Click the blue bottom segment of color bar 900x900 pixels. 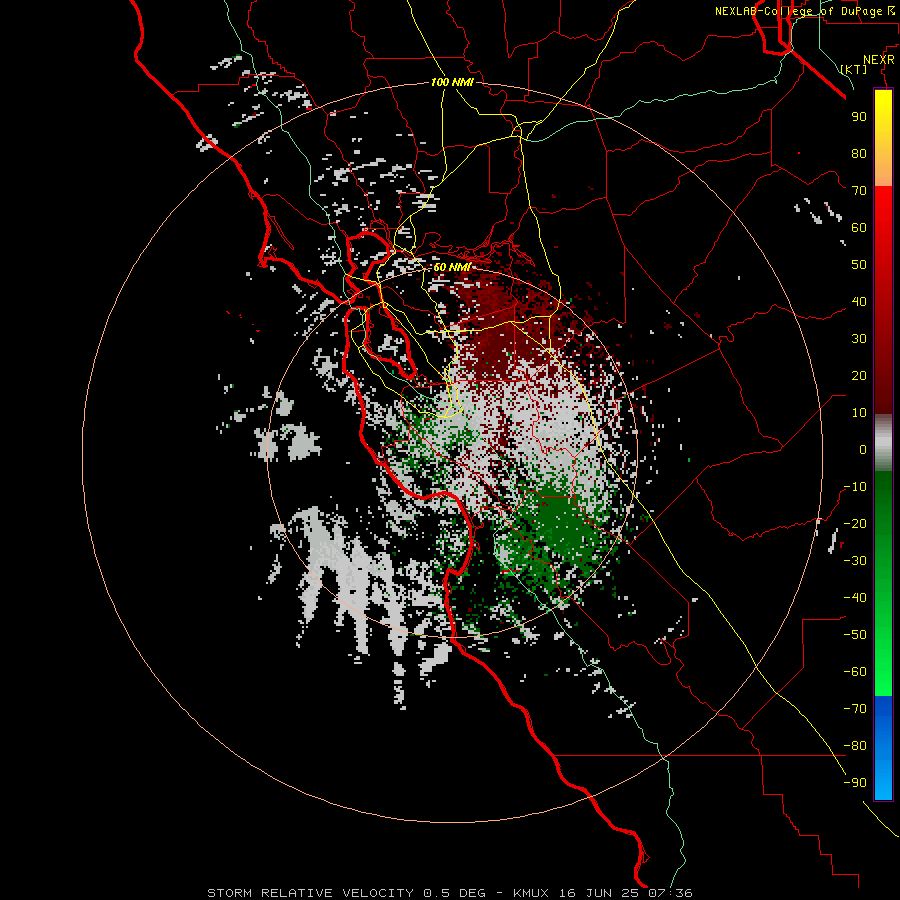(883, 748)
